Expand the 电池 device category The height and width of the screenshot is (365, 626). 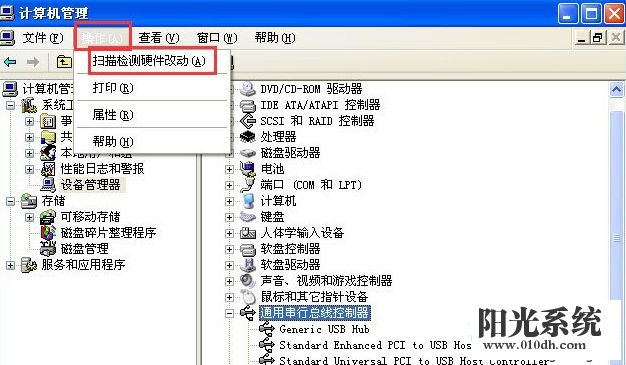(x=229, y=169)
